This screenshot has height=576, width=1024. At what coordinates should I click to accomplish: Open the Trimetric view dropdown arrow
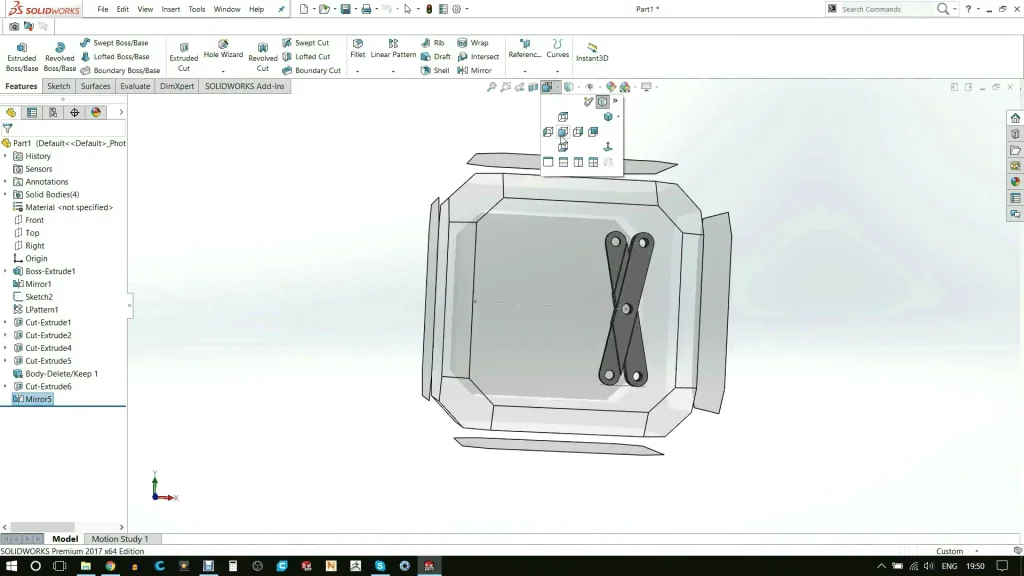(618, 117)
